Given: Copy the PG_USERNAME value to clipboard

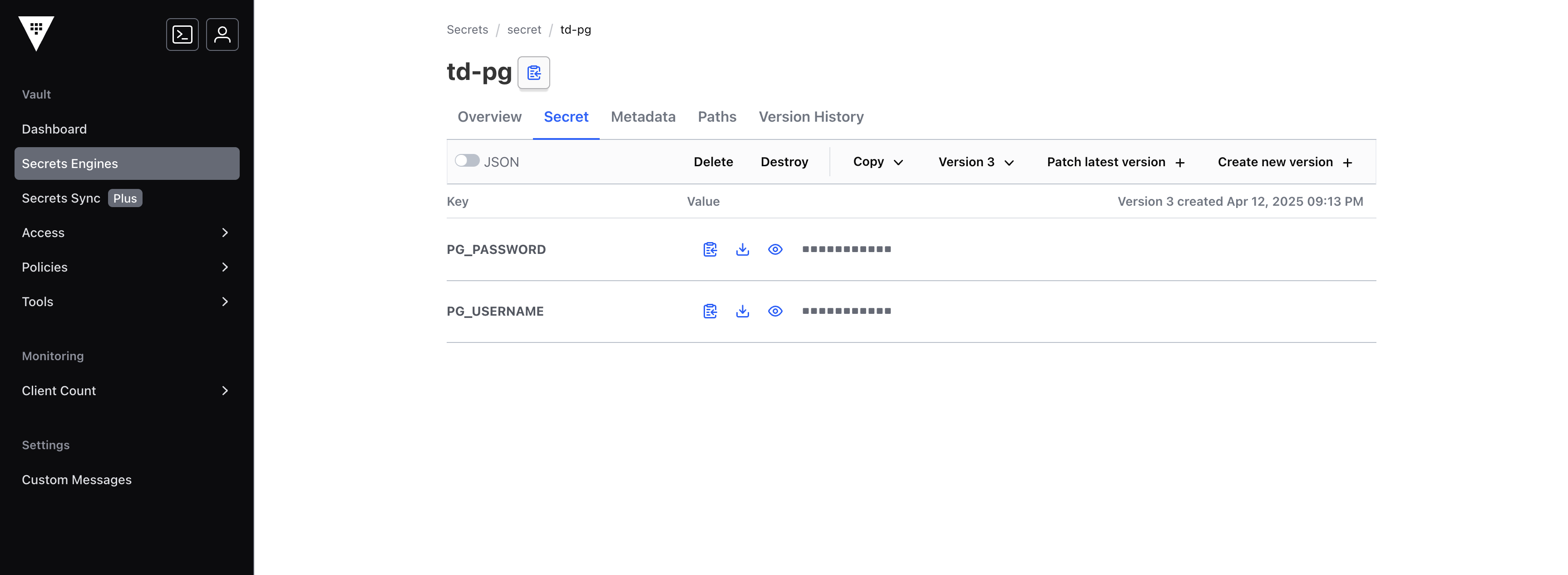Looking at the screenshot, I should [710, 311].
